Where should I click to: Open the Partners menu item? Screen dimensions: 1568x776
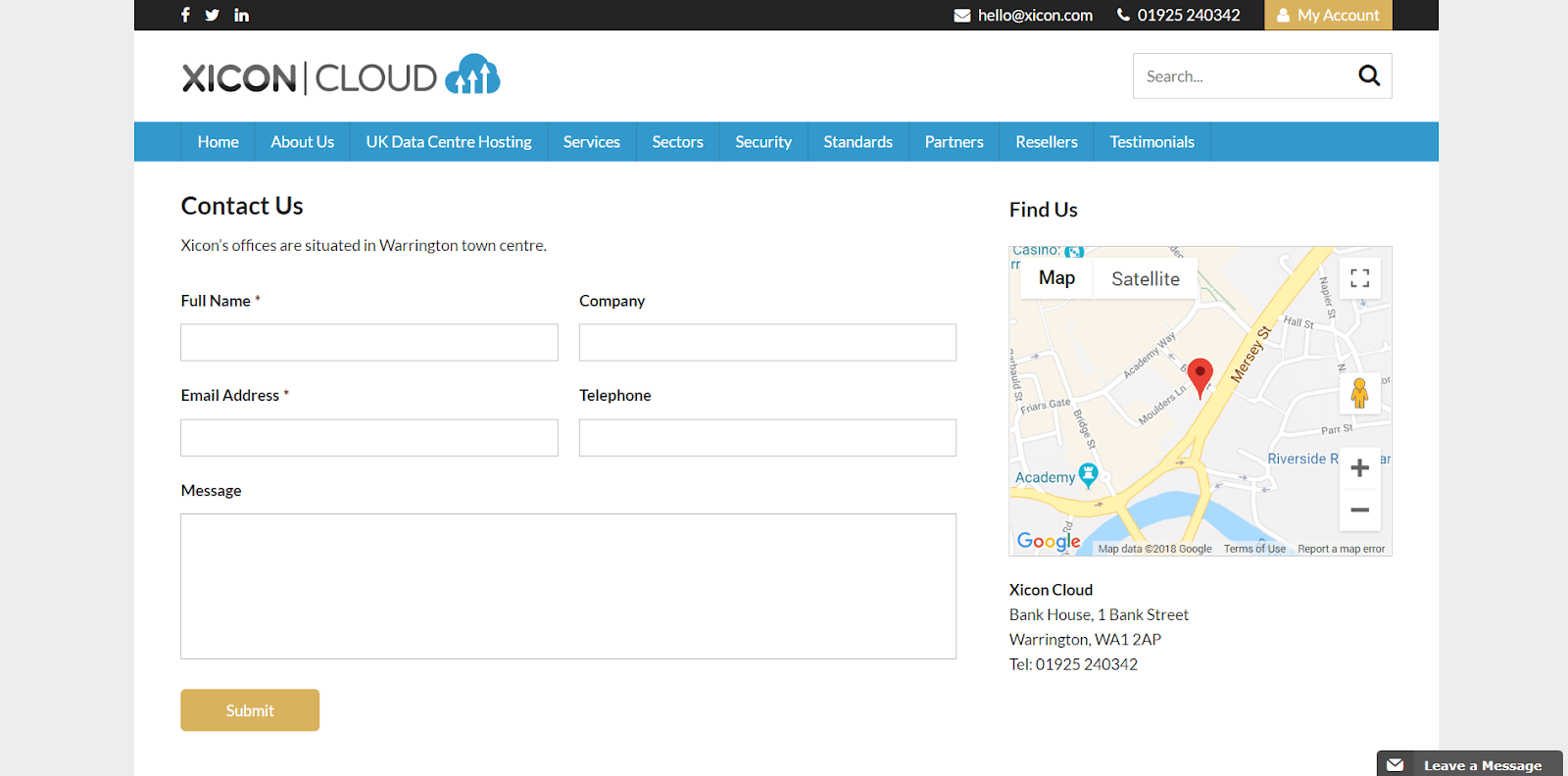point(955,142)
